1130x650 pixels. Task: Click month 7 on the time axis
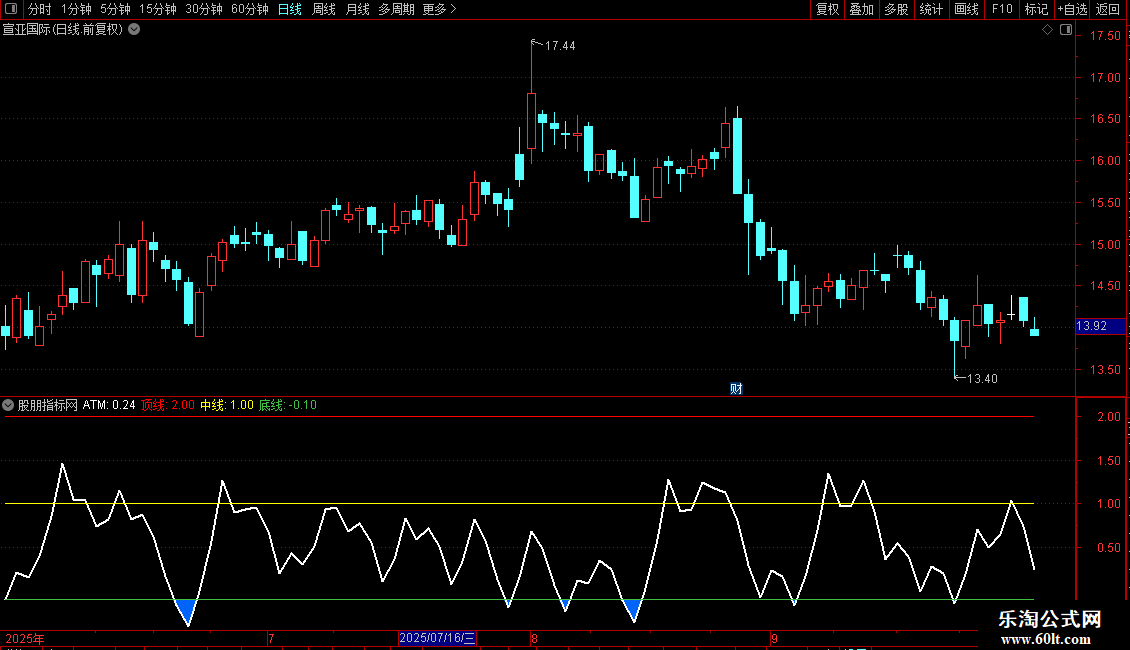click(271, 638)
